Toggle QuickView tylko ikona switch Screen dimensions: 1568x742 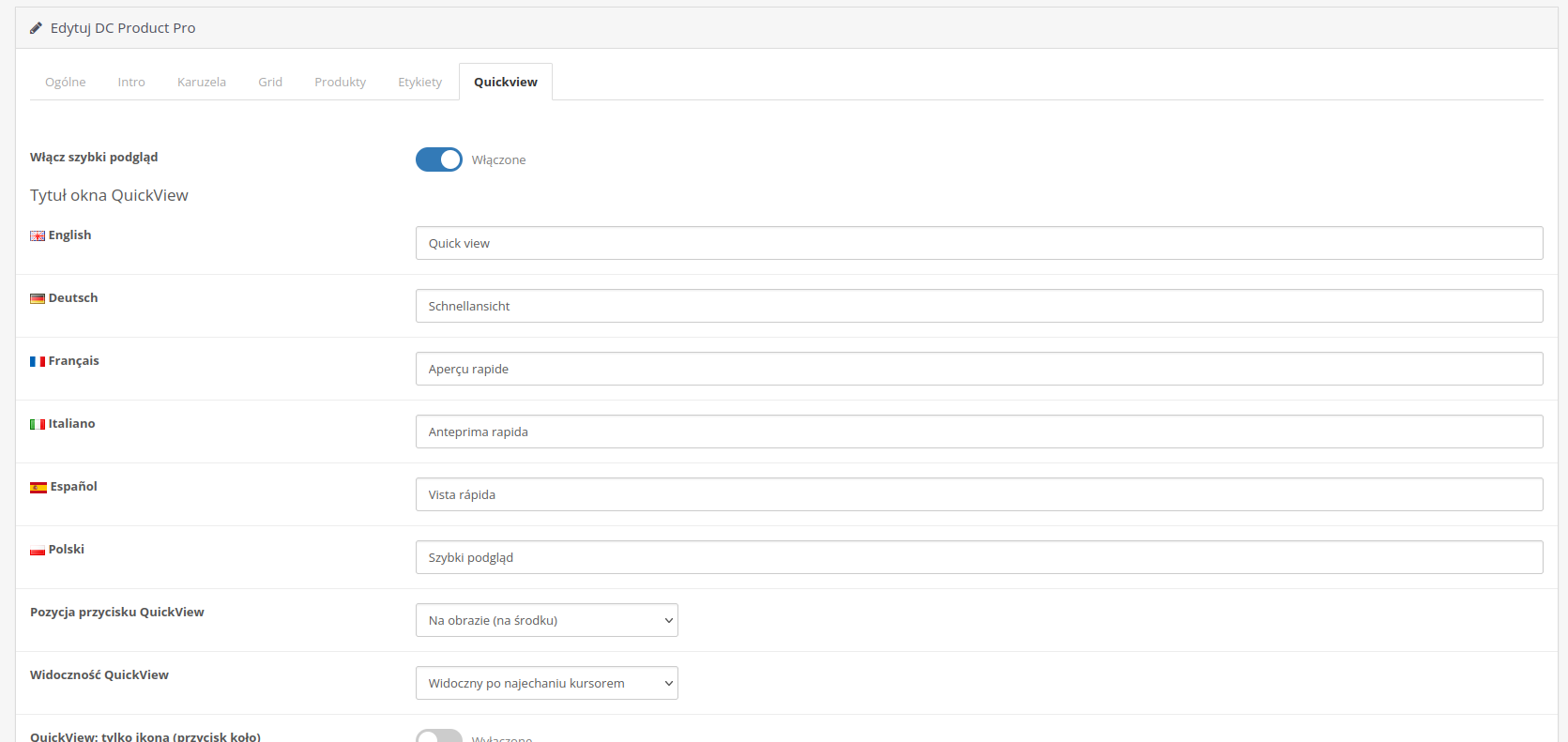(439, 736)
